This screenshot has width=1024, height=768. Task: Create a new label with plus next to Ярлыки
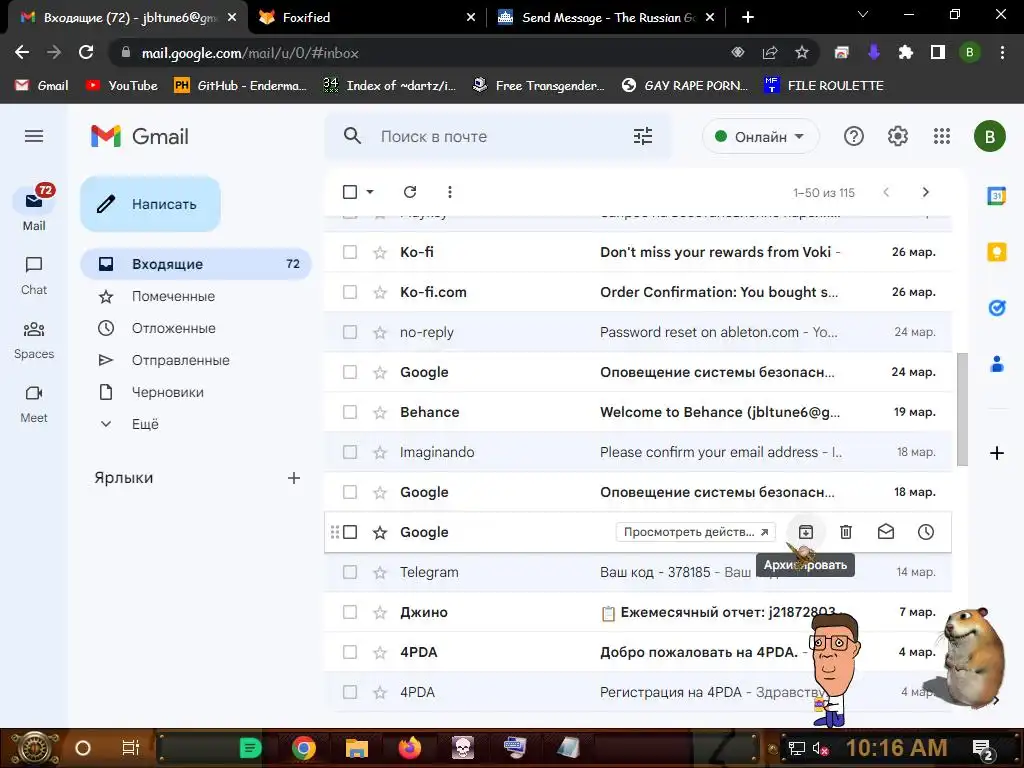tap(294, 478)
